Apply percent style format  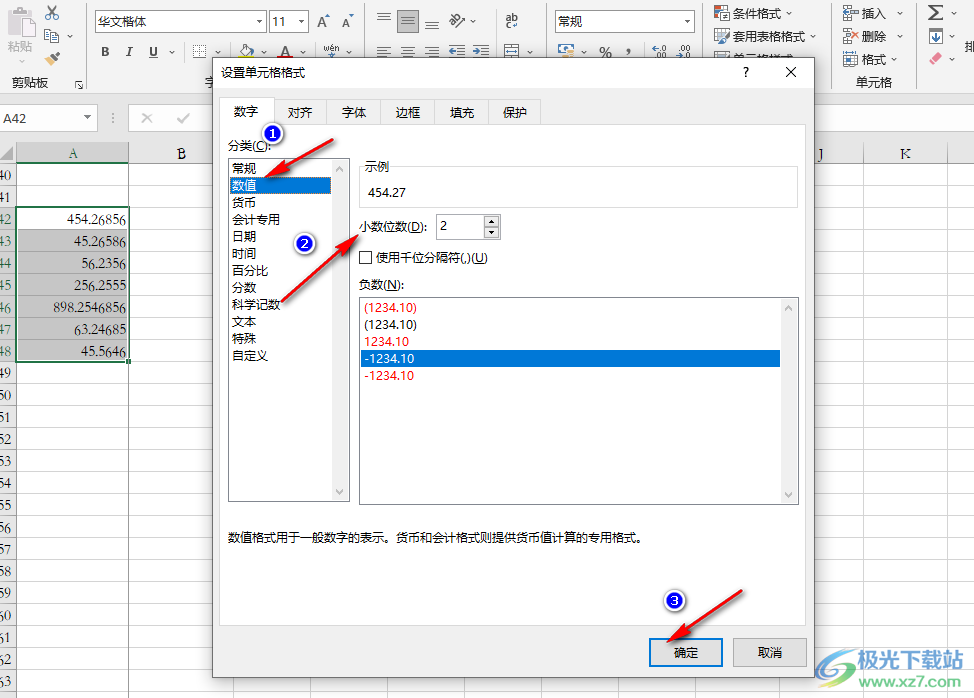click(606, 52)
